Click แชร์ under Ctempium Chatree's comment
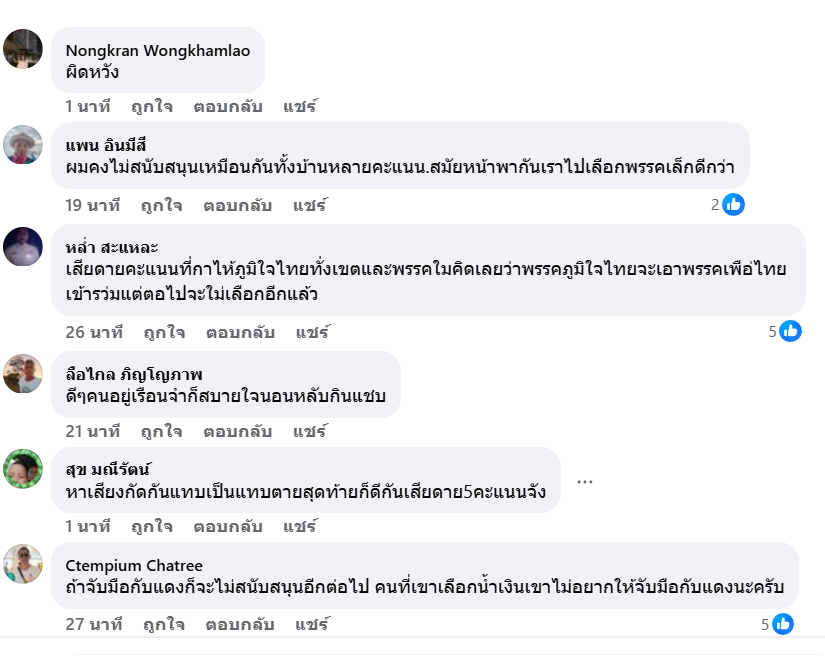Viewport: 825px width, 664px height. [312, 624]
